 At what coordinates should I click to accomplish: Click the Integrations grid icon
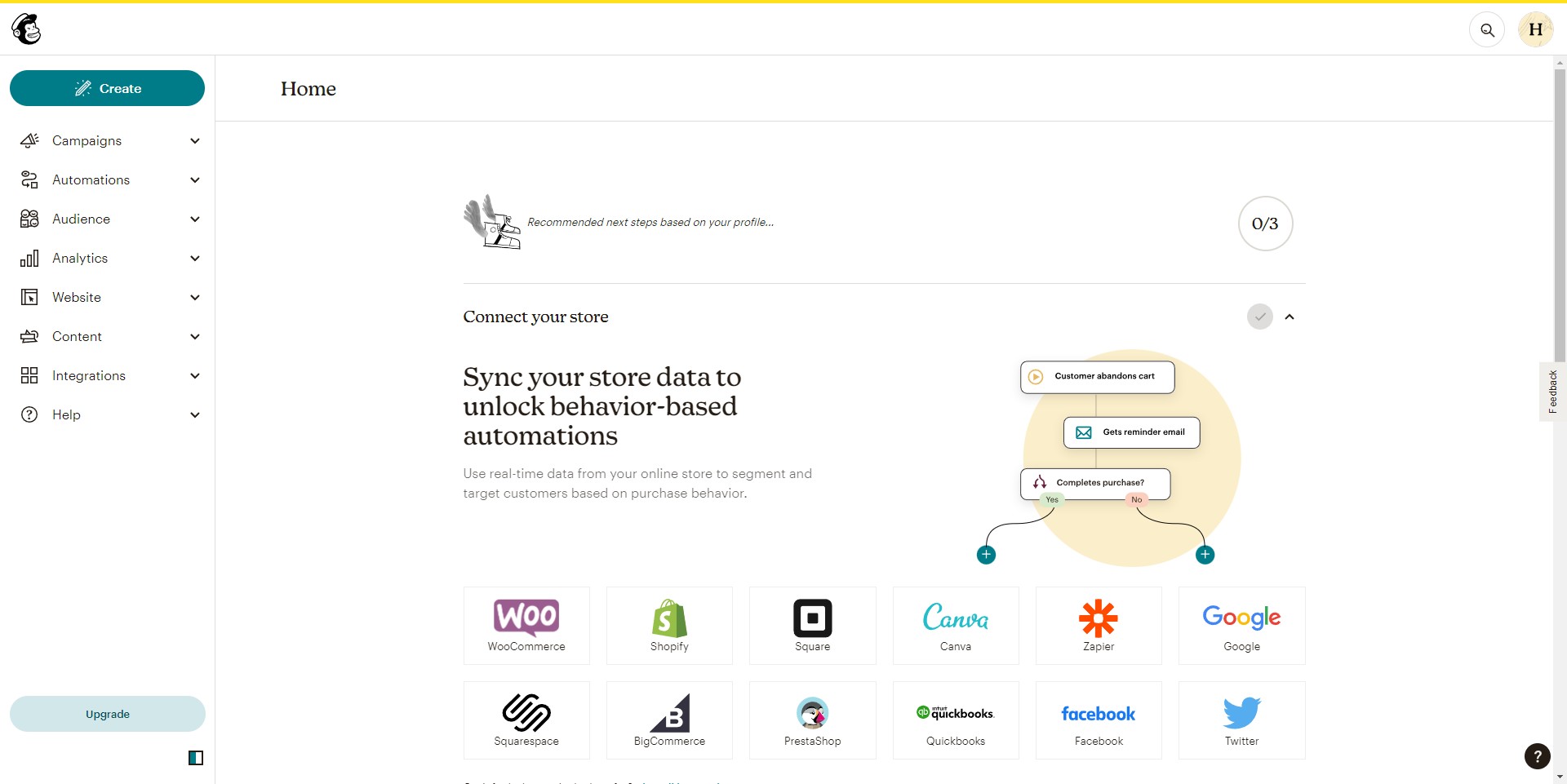pos(29,375)
